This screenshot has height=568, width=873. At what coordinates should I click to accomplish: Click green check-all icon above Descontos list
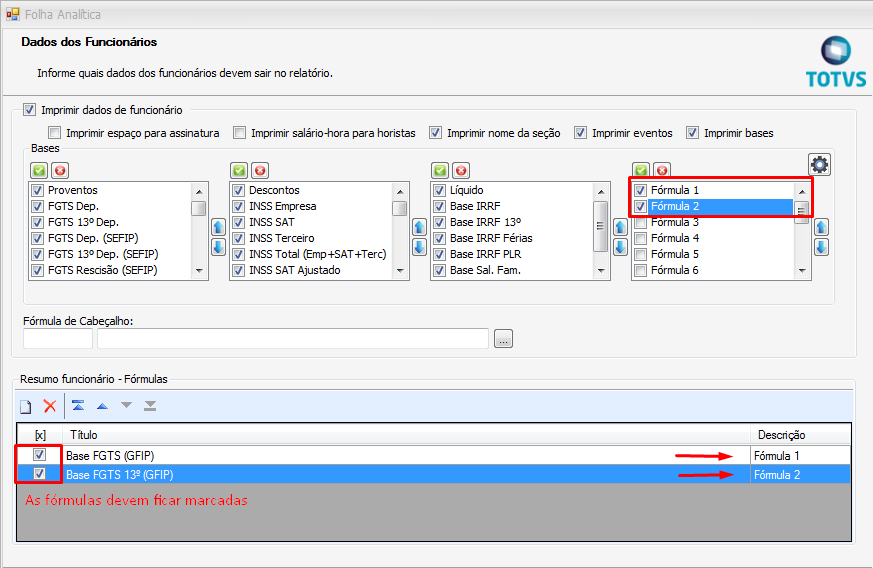[x=239, y=170]
